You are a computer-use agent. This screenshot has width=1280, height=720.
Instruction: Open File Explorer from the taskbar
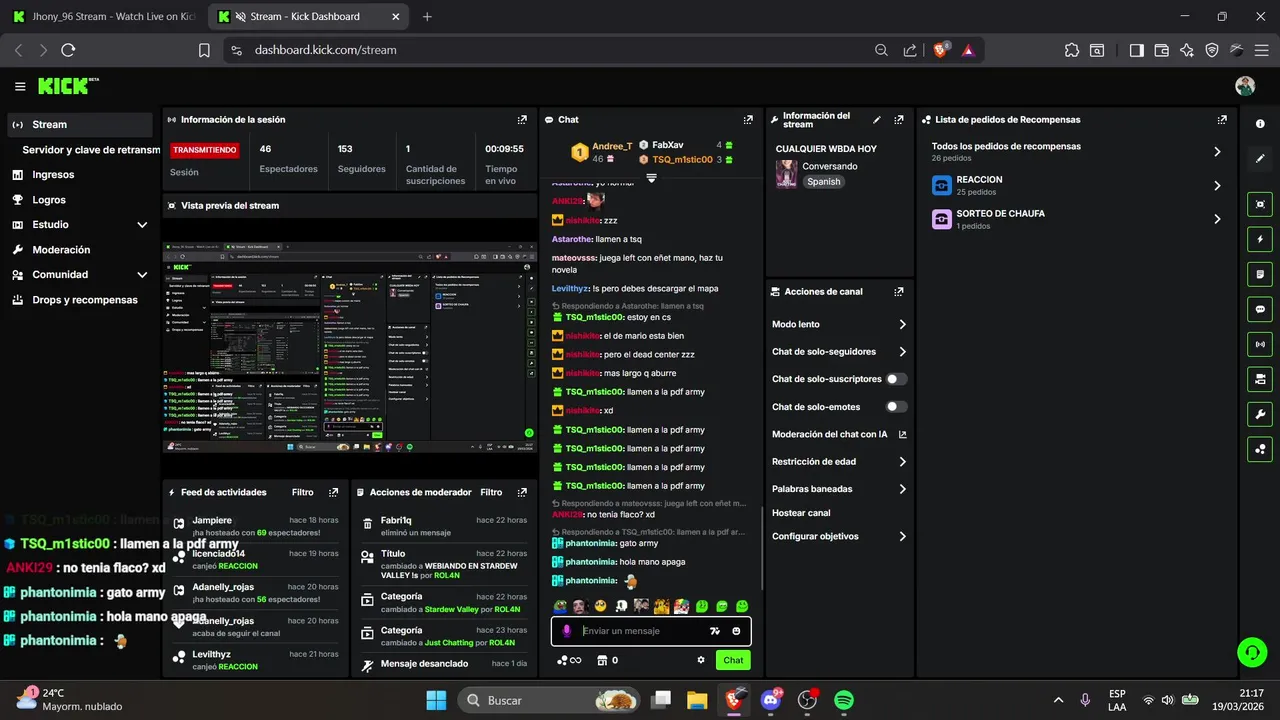[x=698, y=700]
